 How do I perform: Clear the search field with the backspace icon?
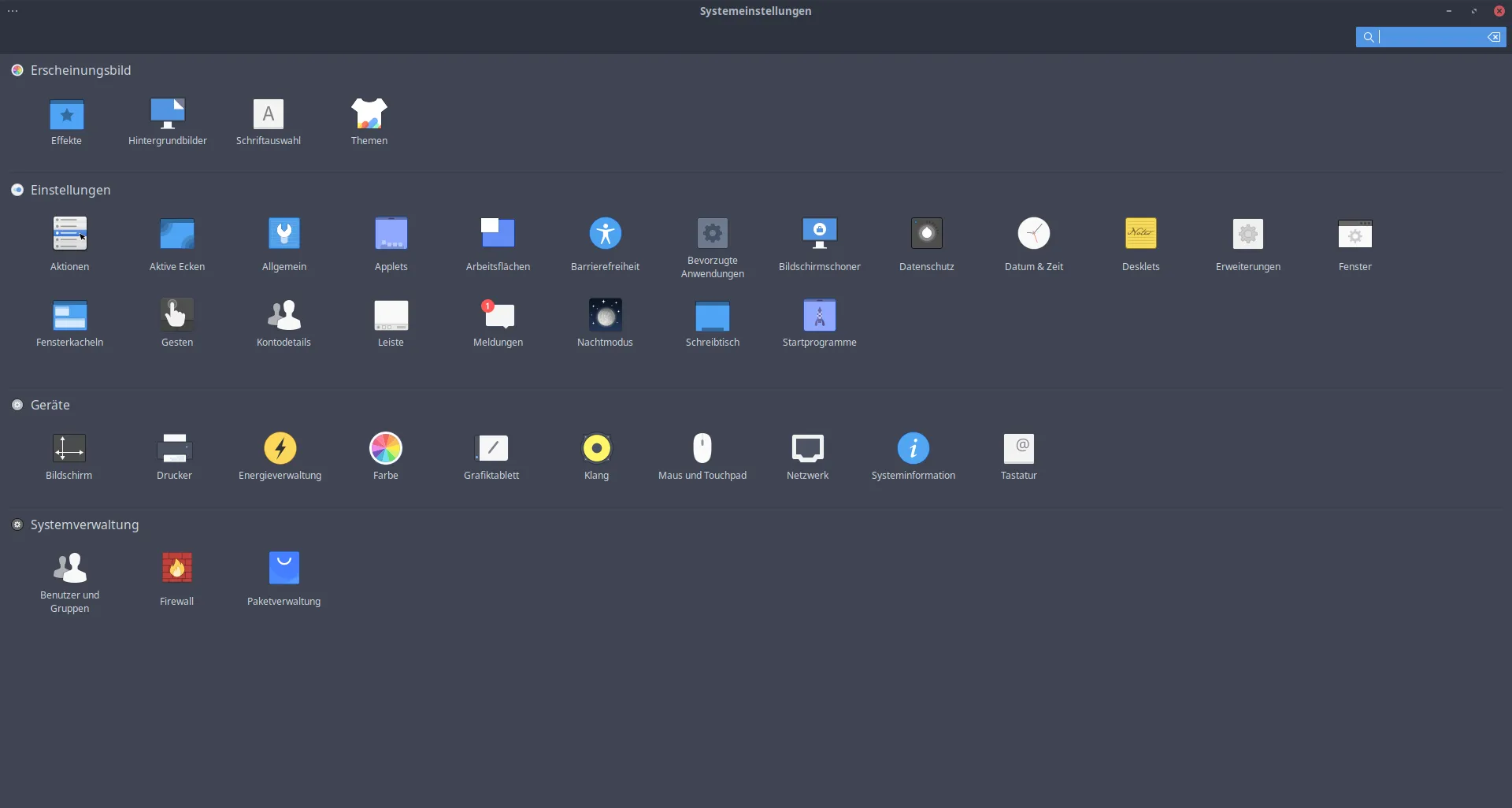1493,37
